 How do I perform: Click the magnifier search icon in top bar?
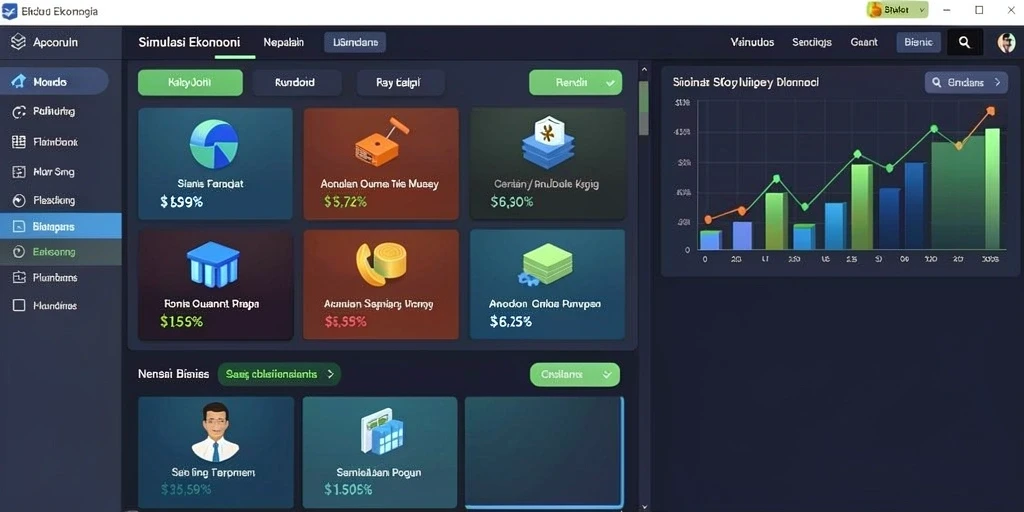tap(965, 42)
